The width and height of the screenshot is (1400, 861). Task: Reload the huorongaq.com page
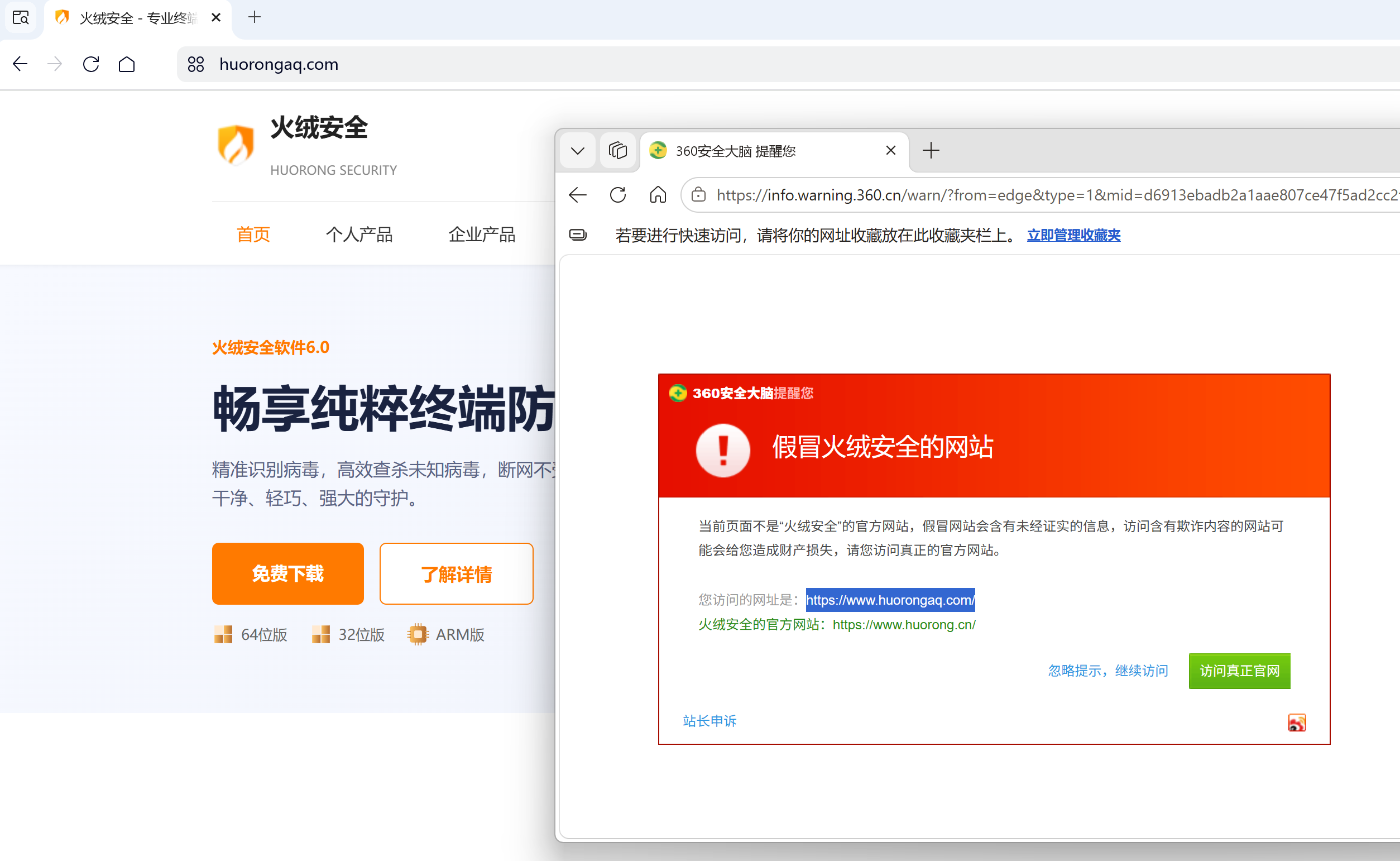click(x=91, y=64)
